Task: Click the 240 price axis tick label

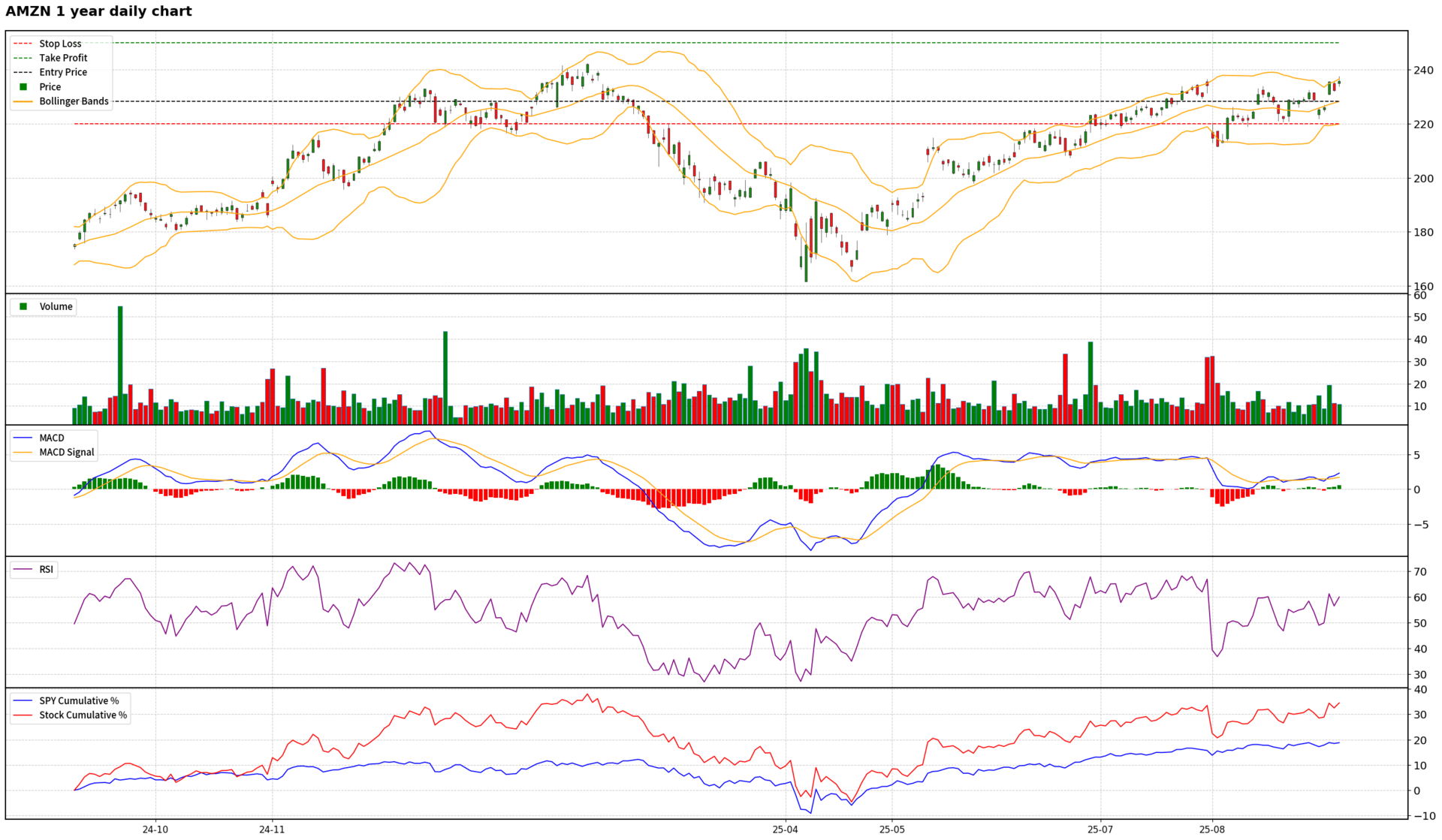Action: click(x=1423, y=71)
